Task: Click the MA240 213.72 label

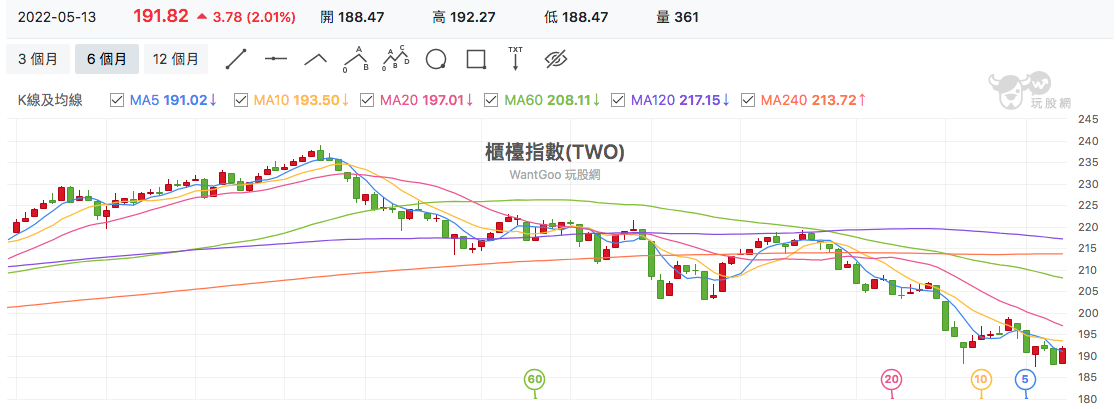Action: pyautogui.click(x=814, y=100)
